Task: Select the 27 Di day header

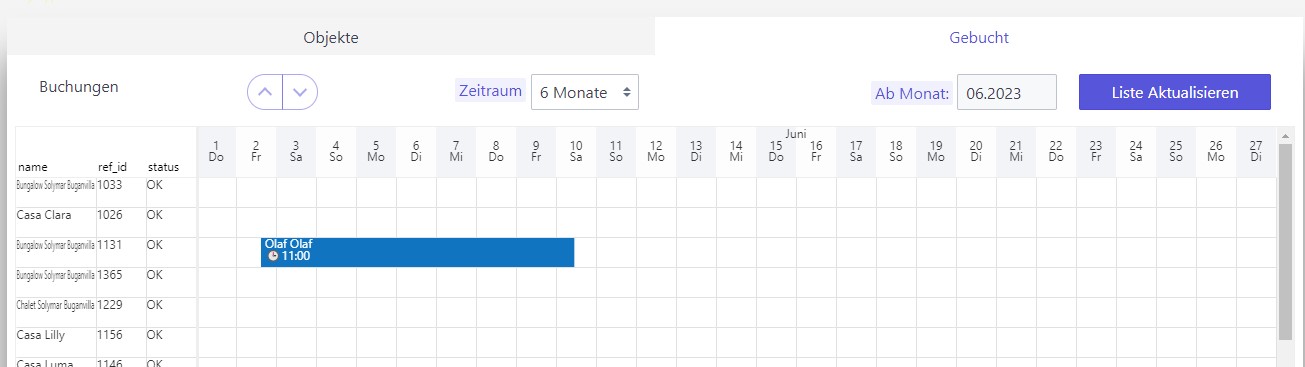Action: (x=1256, y=151)
